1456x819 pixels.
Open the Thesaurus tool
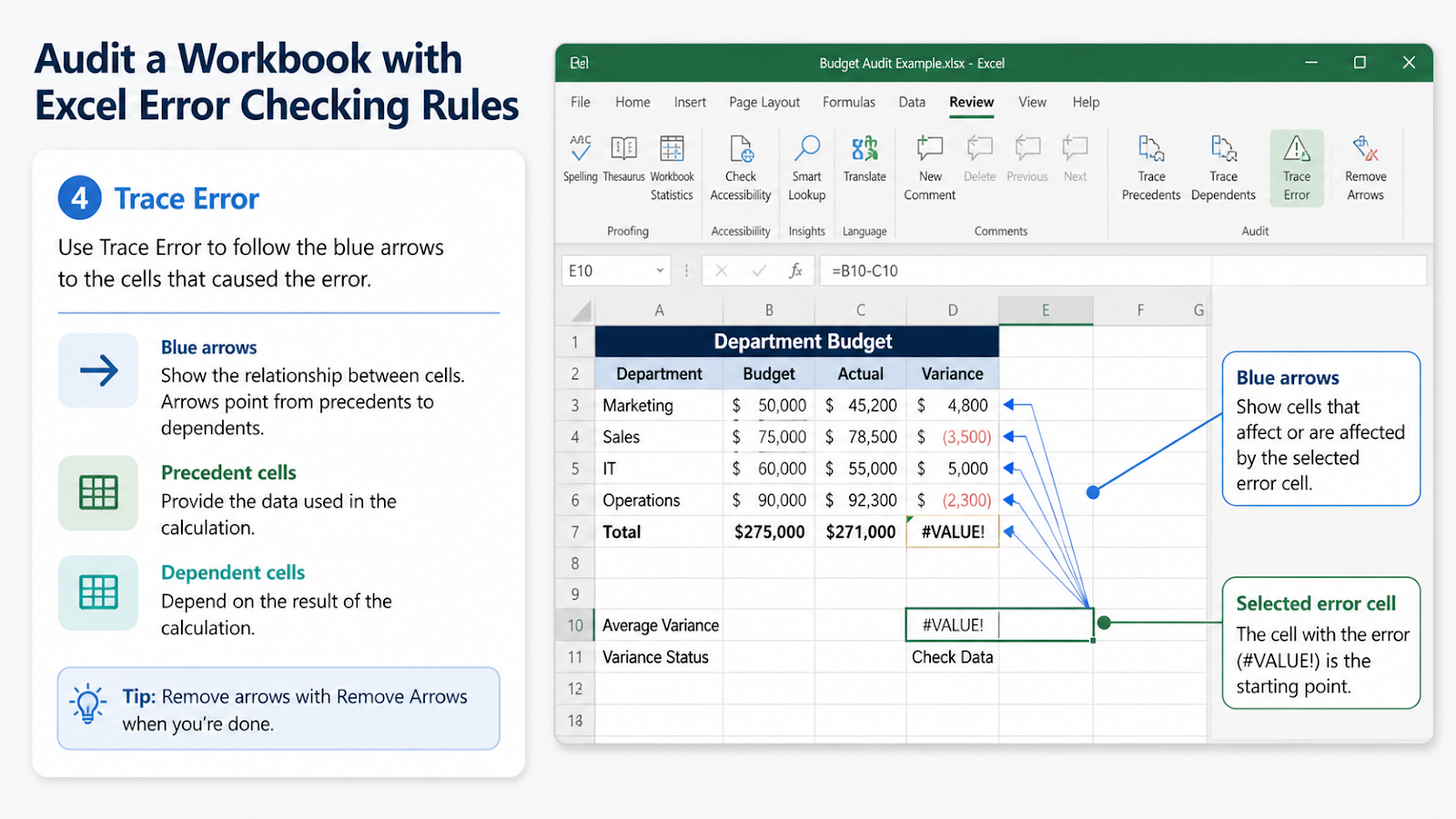coord(623,158)
